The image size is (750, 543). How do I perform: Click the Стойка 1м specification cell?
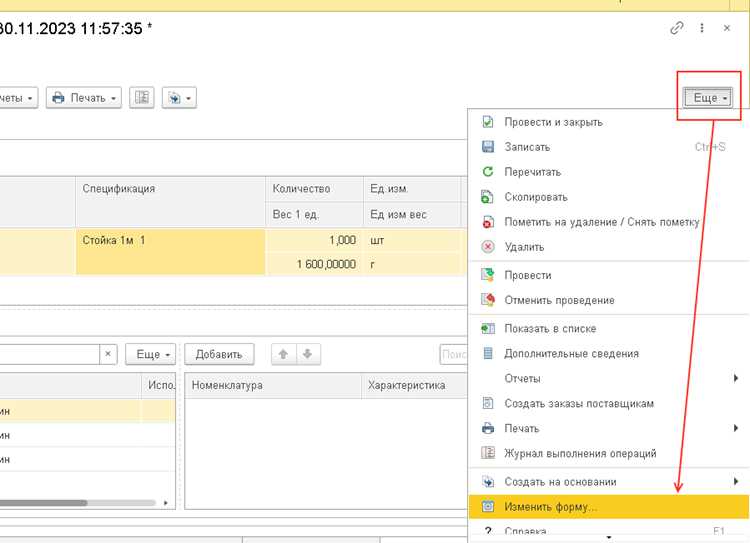pos(170,252)
